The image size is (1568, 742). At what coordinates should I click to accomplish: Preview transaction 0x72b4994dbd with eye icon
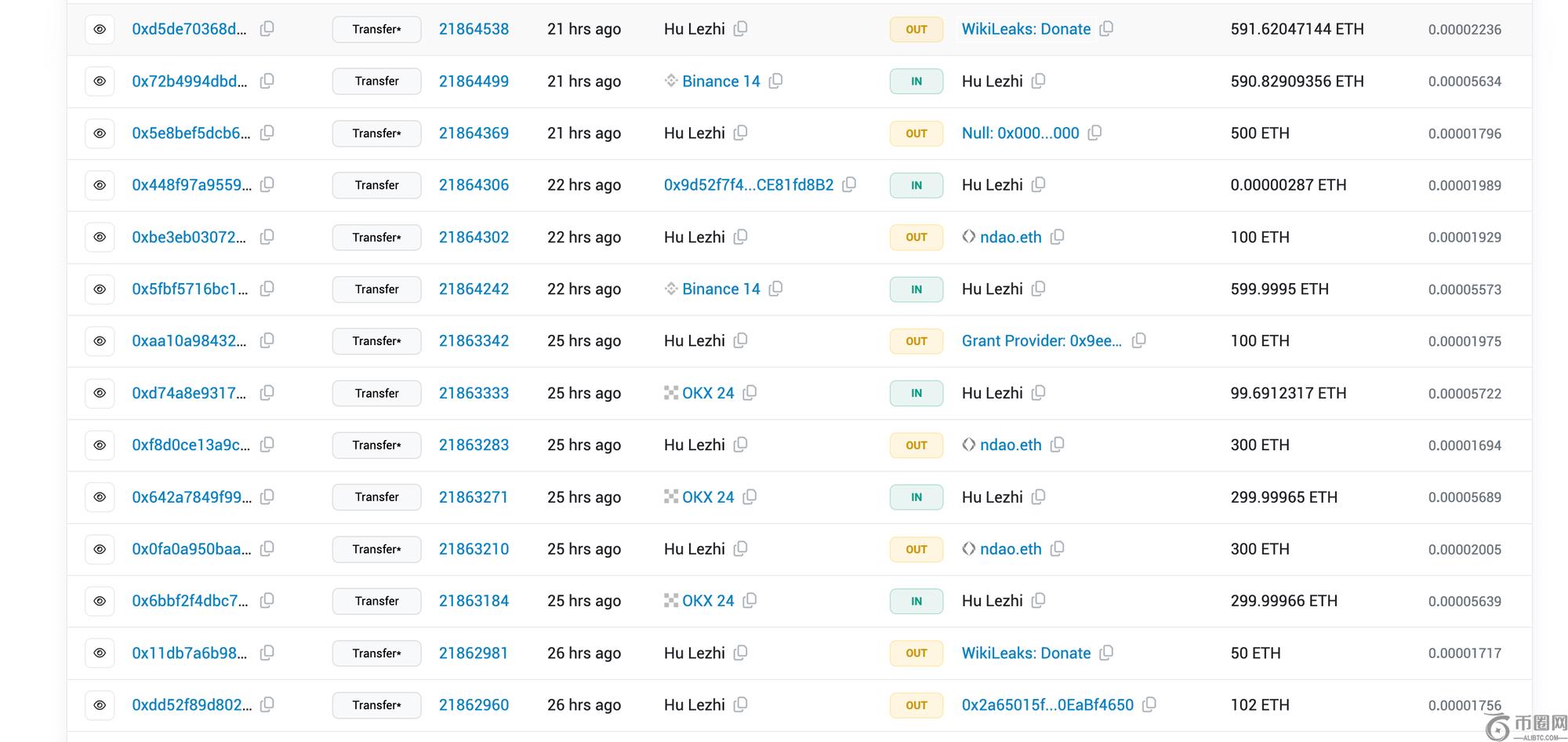(100, 81)
